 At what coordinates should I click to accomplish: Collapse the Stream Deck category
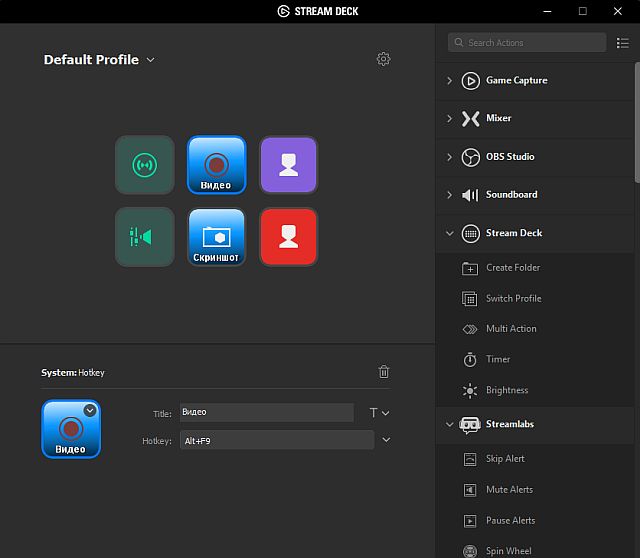click(x=449, y=233)
